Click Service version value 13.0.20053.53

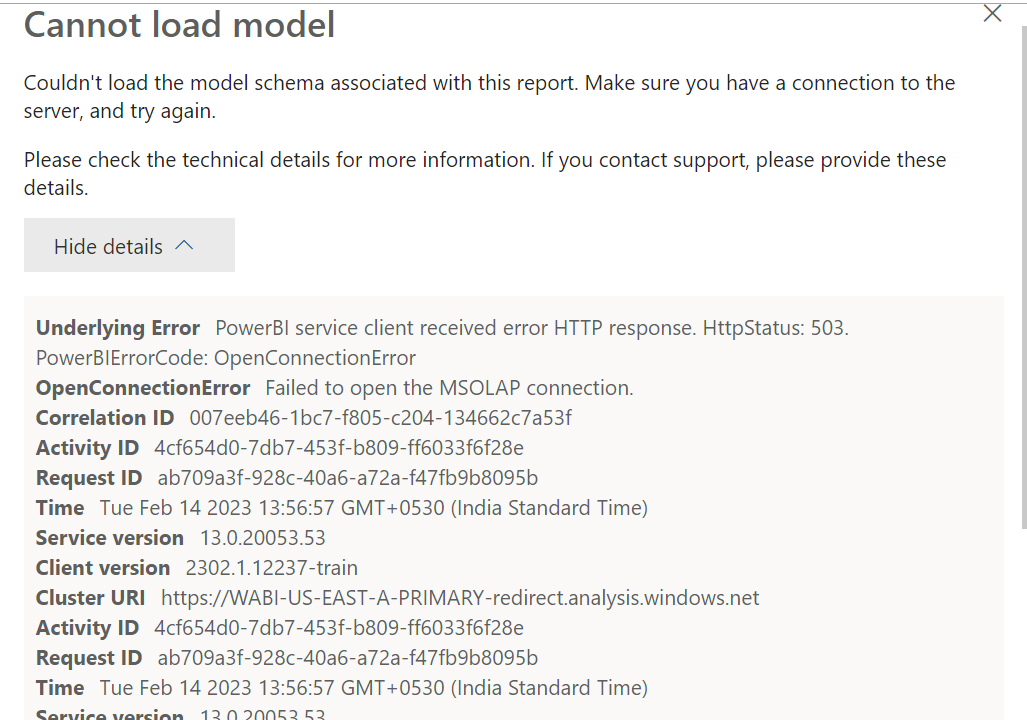pos(263,538)
